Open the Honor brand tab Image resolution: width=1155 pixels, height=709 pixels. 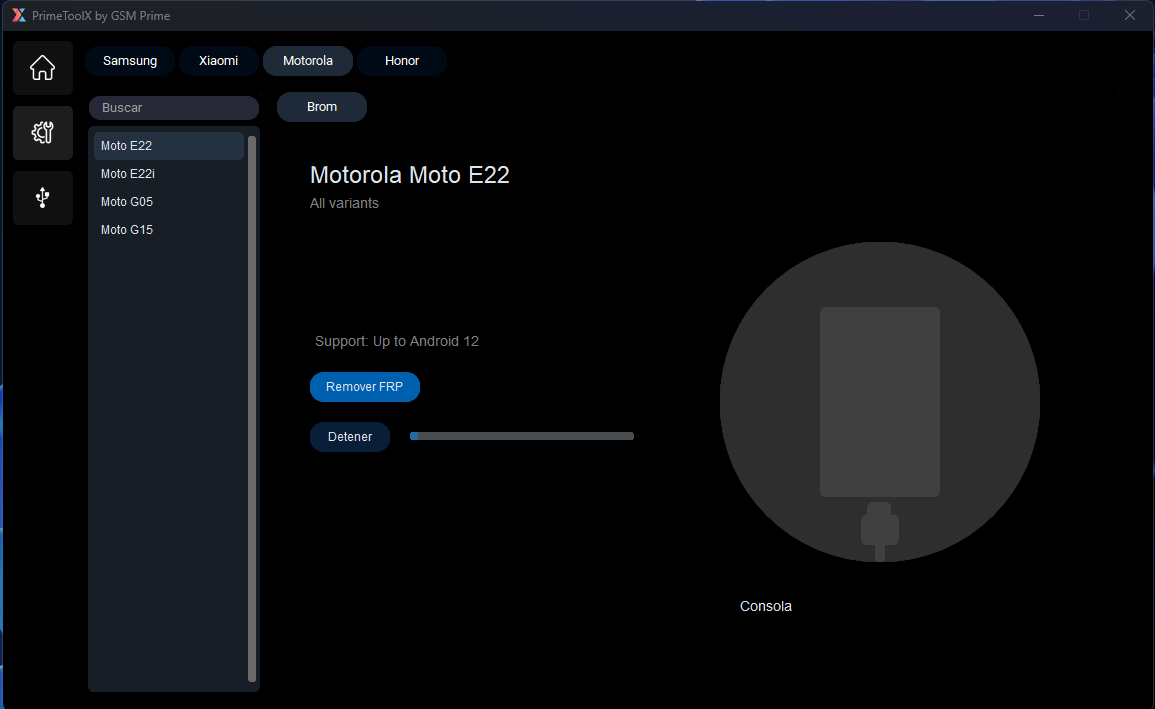[x=401, y=60]
